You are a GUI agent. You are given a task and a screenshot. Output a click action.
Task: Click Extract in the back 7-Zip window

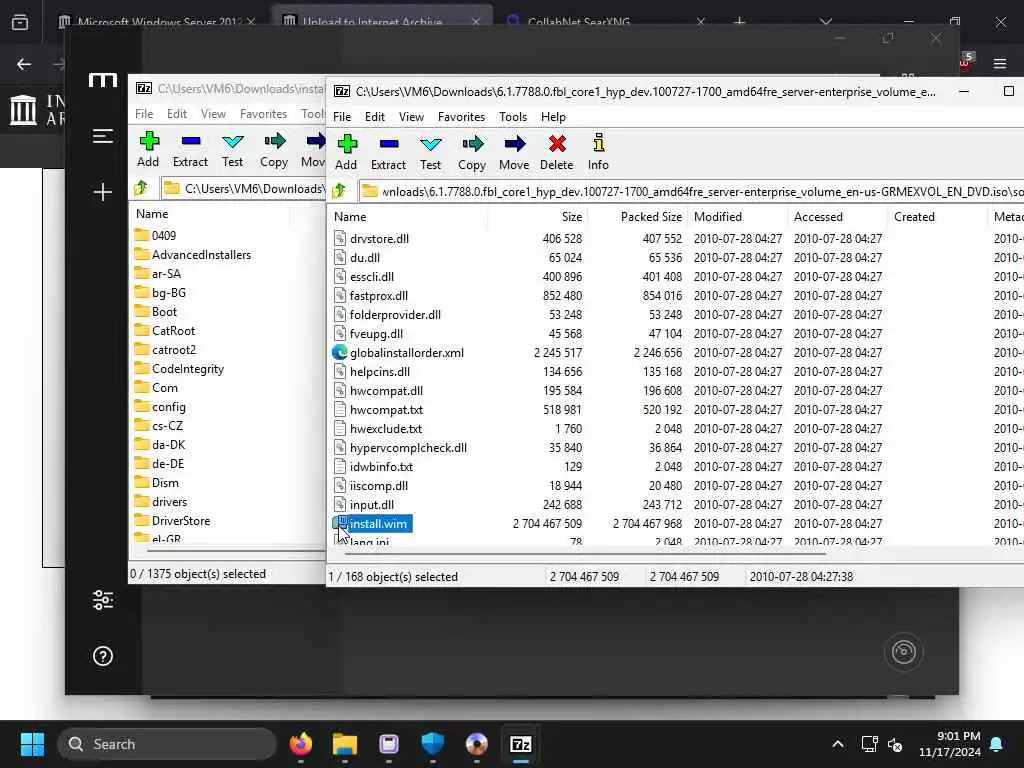pyautogui.click(x=190, y=149)
